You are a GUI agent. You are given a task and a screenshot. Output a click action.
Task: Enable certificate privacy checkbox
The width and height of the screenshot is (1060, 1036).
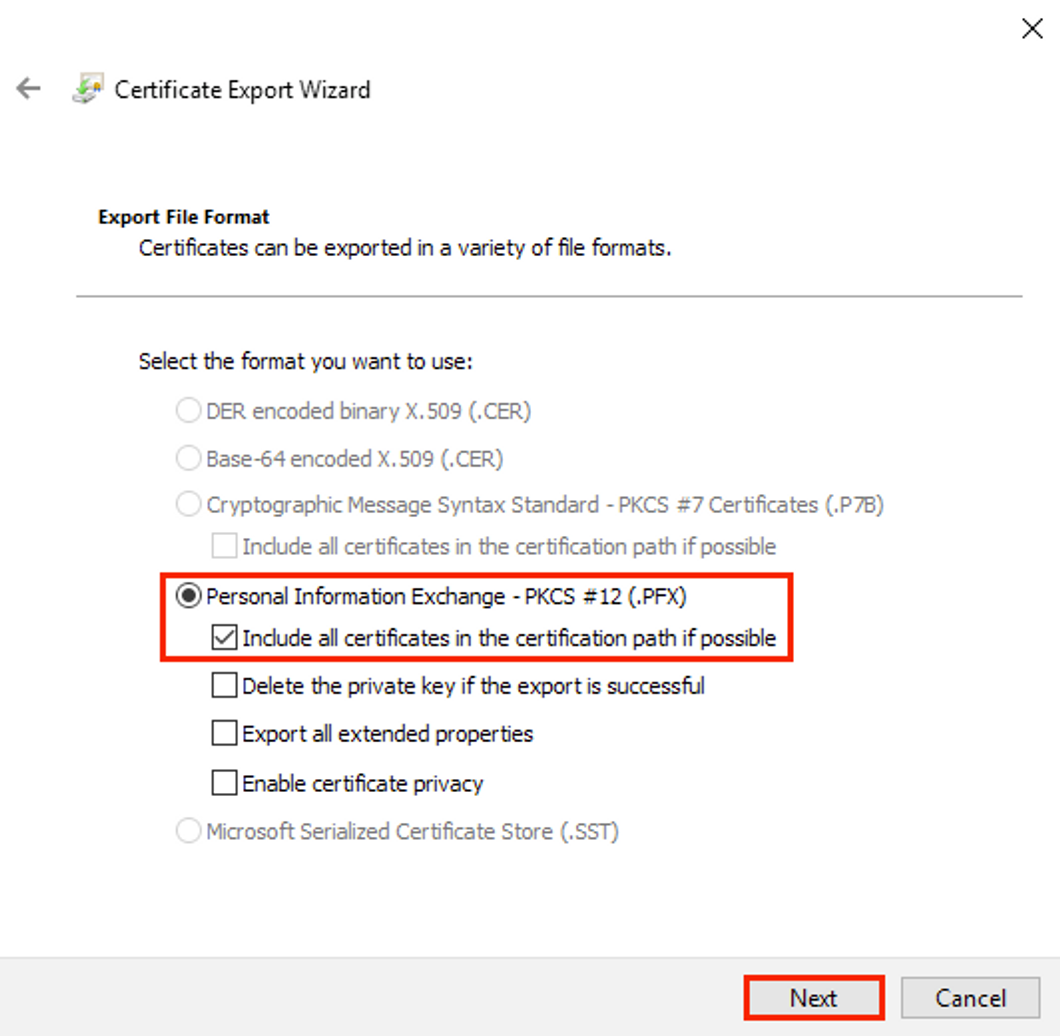(224, 783)
